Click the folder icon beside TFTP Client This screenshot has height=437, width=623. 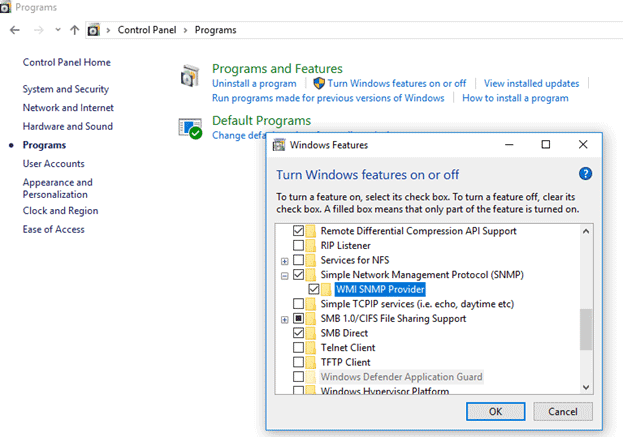(x=311, y=362)
